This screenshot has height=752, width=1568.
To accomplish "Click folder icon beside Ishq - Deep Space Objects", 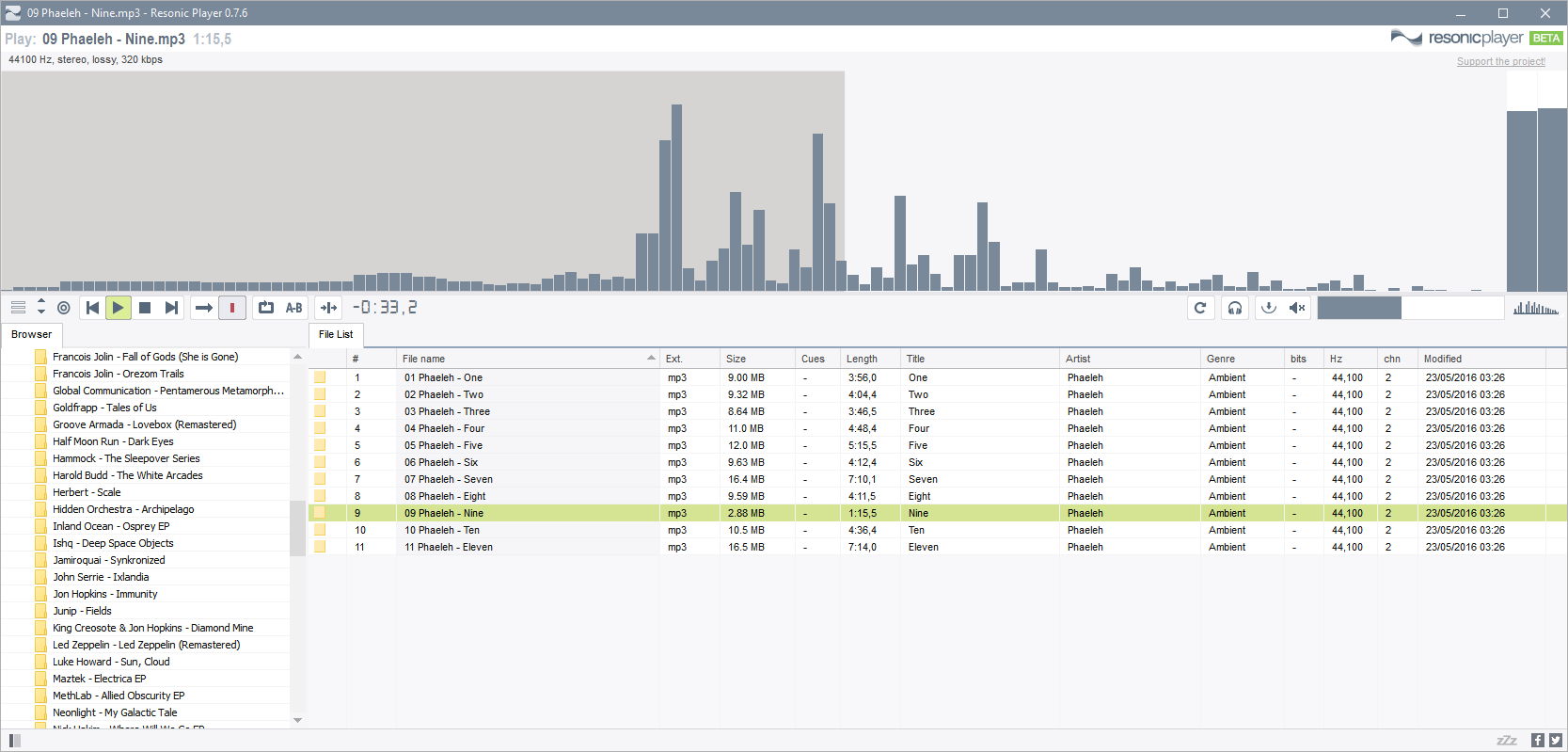I will (40, 543).
